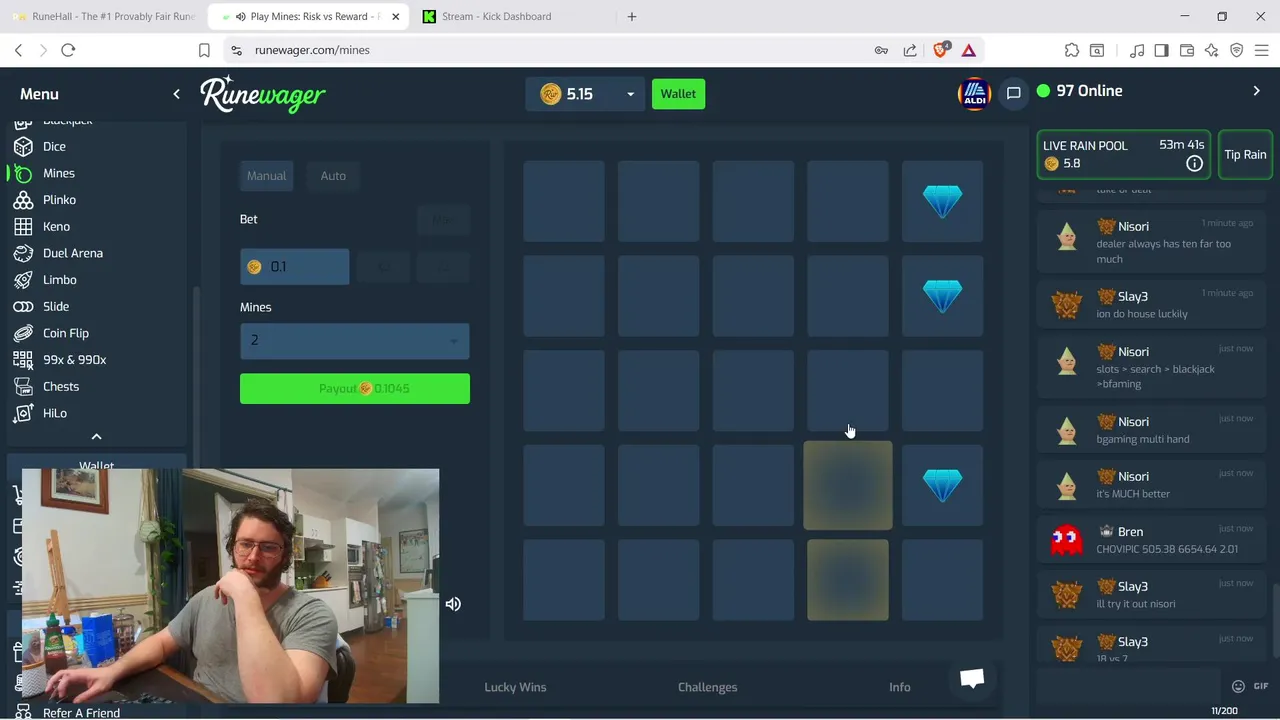Switch to the RuneHall browser tab
Viewport: 1280px width, 720px height.
coord(103,16)
